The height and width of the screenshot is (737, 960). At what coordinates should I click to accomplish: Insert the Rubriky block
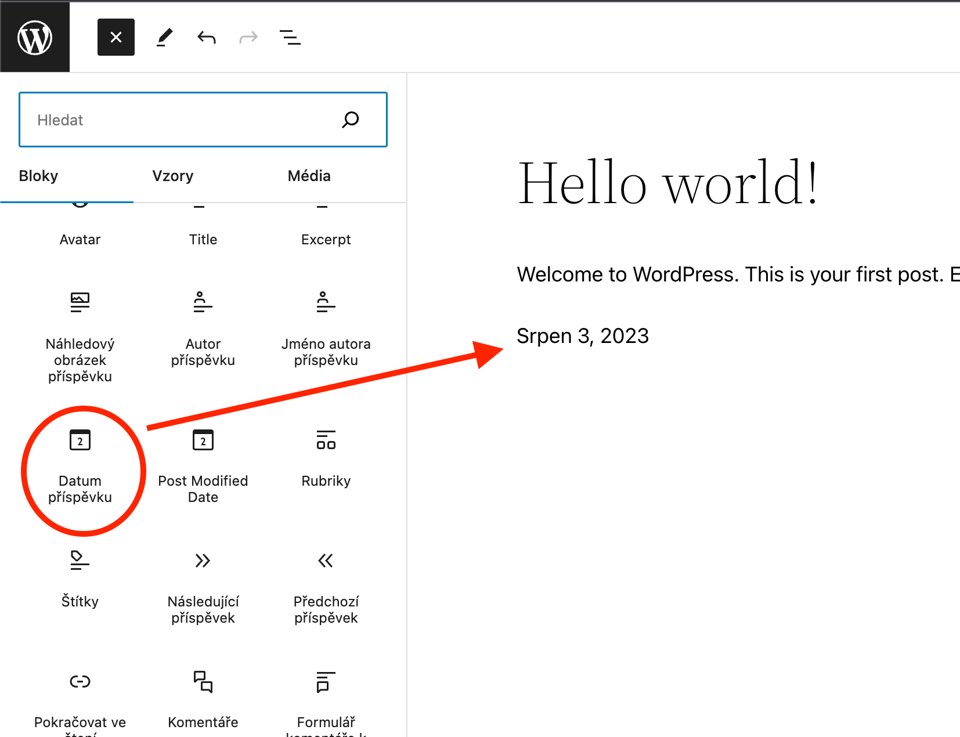coord(326,458)
